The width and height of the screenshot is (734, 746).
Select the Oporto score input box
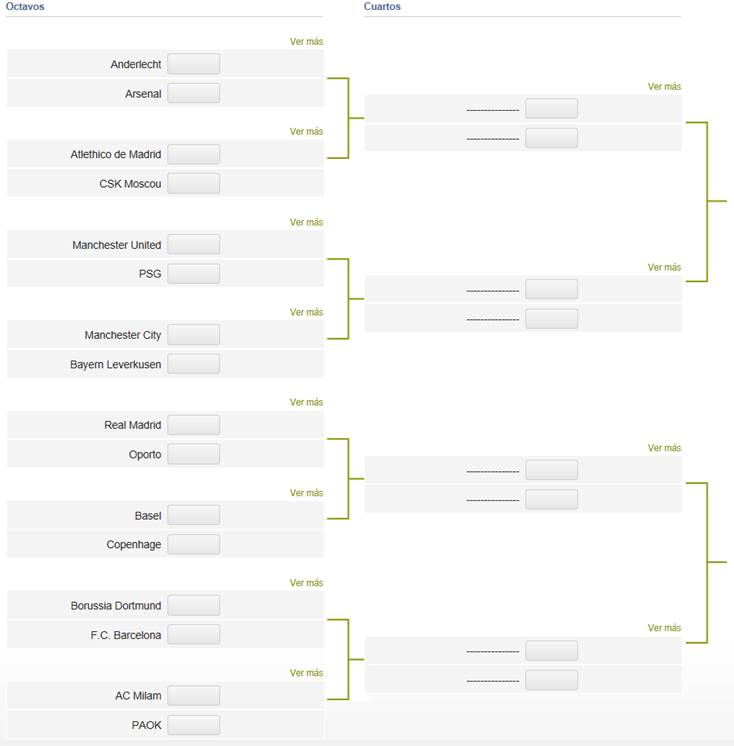point(194,454)
